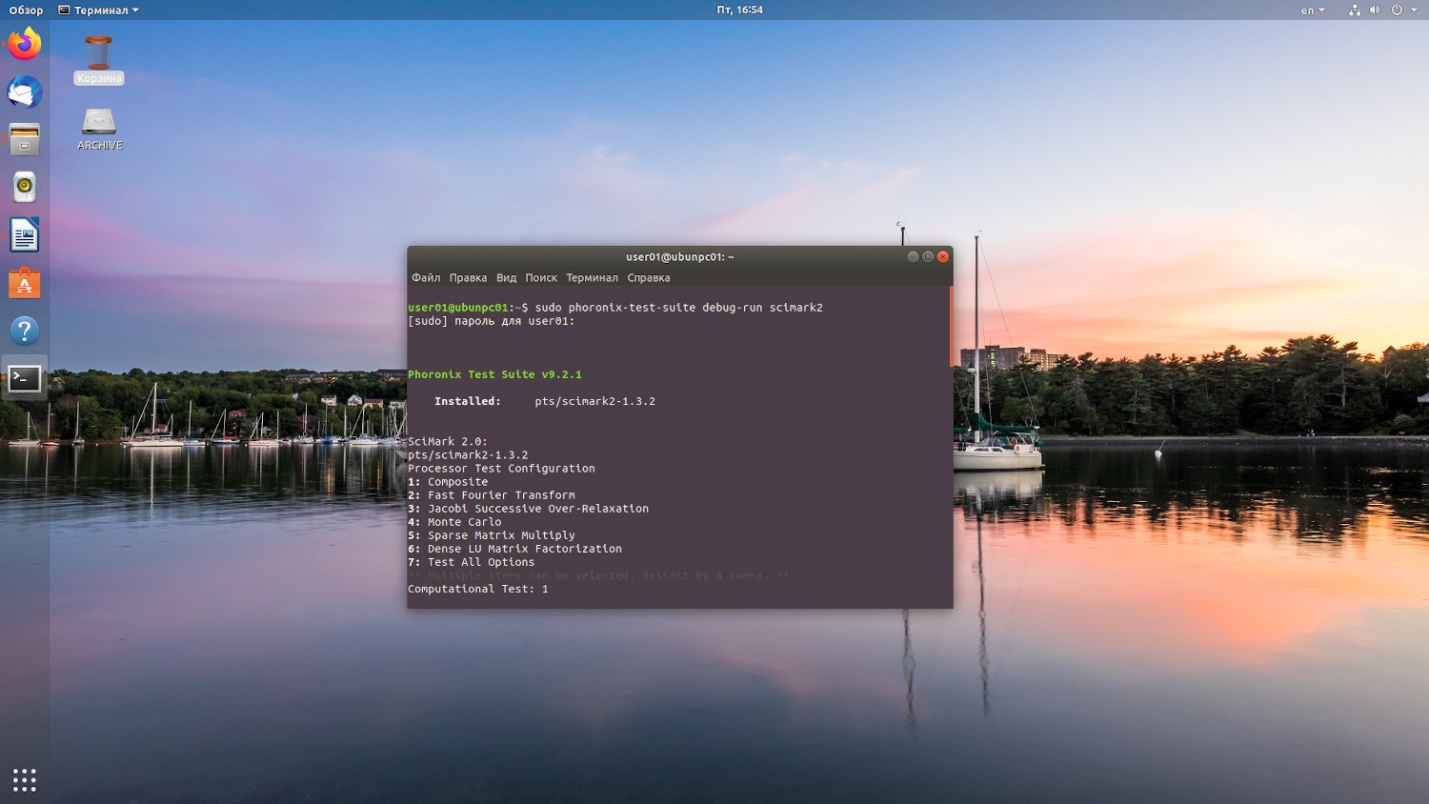
Task: Click the 'Phoronix Test Suite v9.2.1' text
Action: coord(495,374)
